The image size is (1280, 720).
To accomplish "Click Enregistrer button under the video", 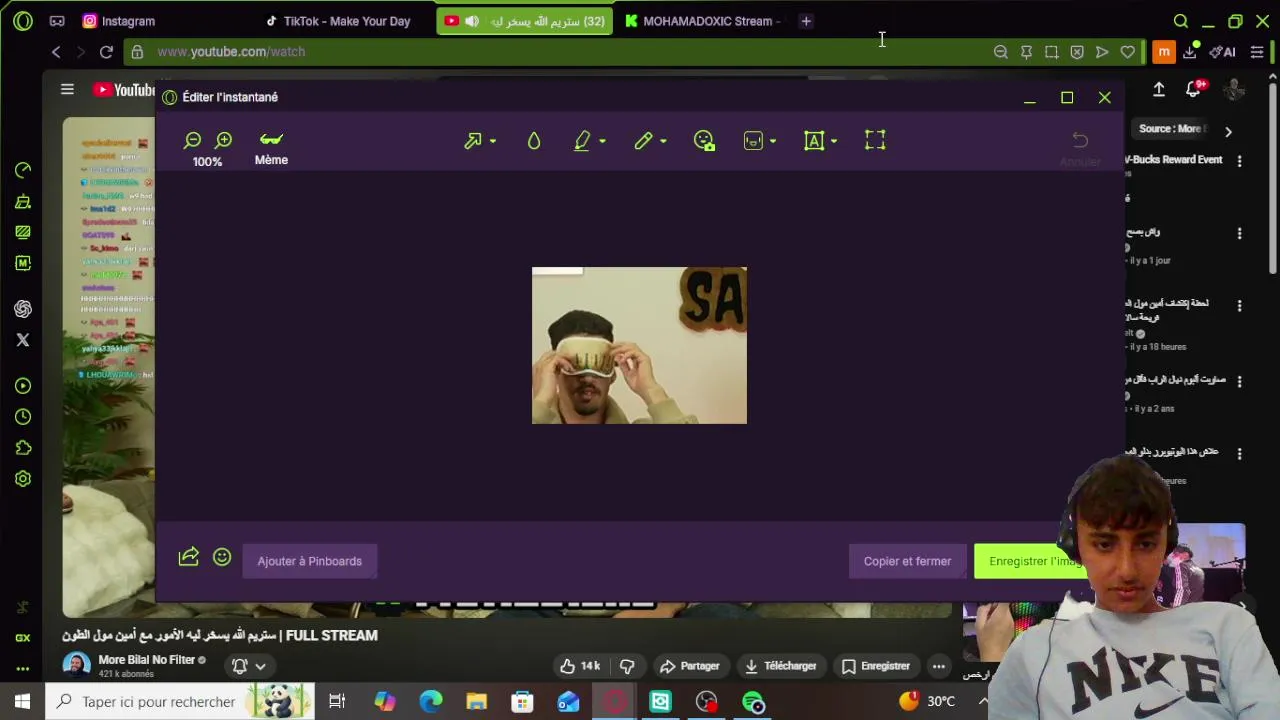I will pos(876,666).
